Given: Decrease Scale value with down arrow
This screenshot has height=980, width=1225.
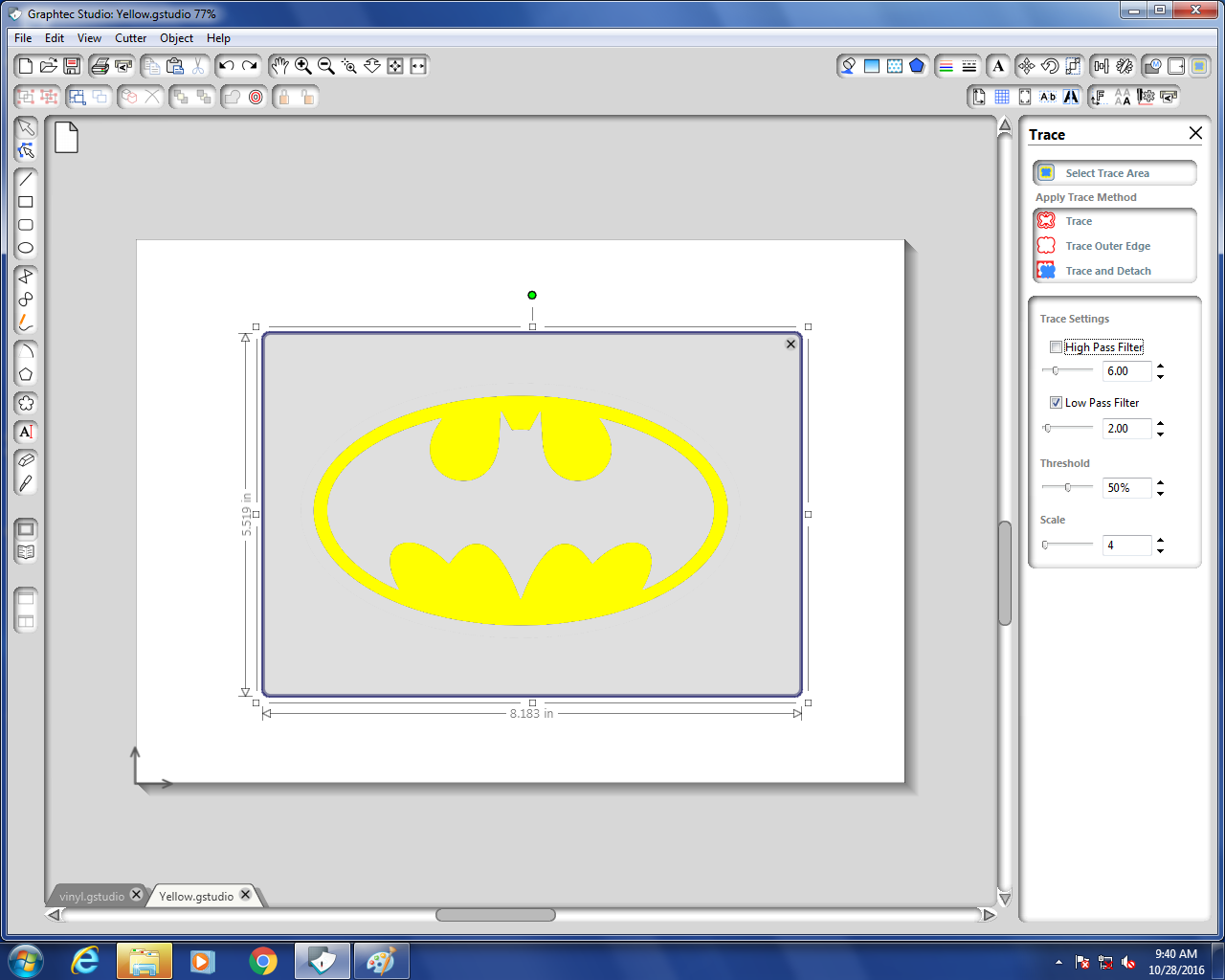Looking at the screenshot, I should click(x=1161, y=550).
